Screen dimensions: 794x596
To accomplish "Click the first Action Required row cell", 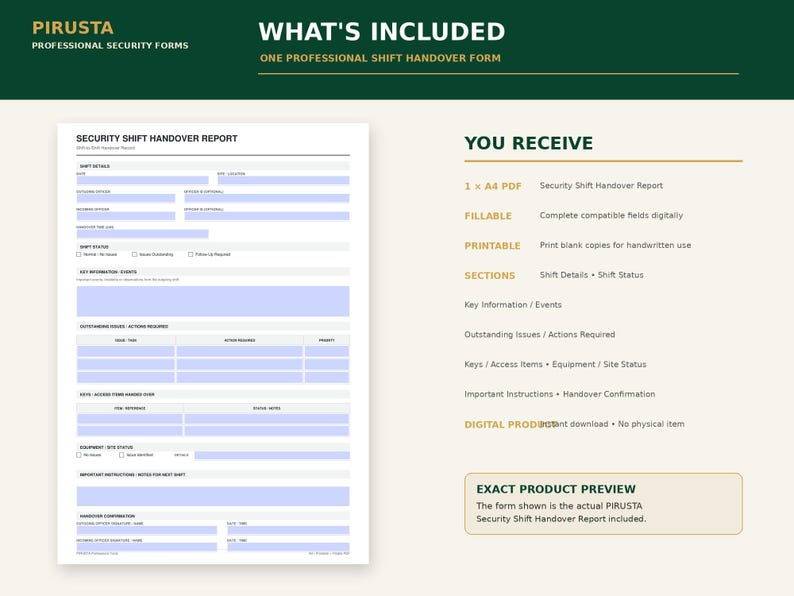I will point(240,351).
